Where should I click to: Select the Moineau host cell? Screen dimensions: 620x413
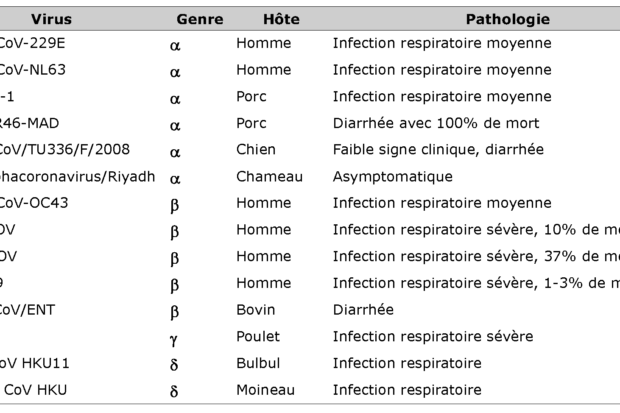click(x=264, y=389)
